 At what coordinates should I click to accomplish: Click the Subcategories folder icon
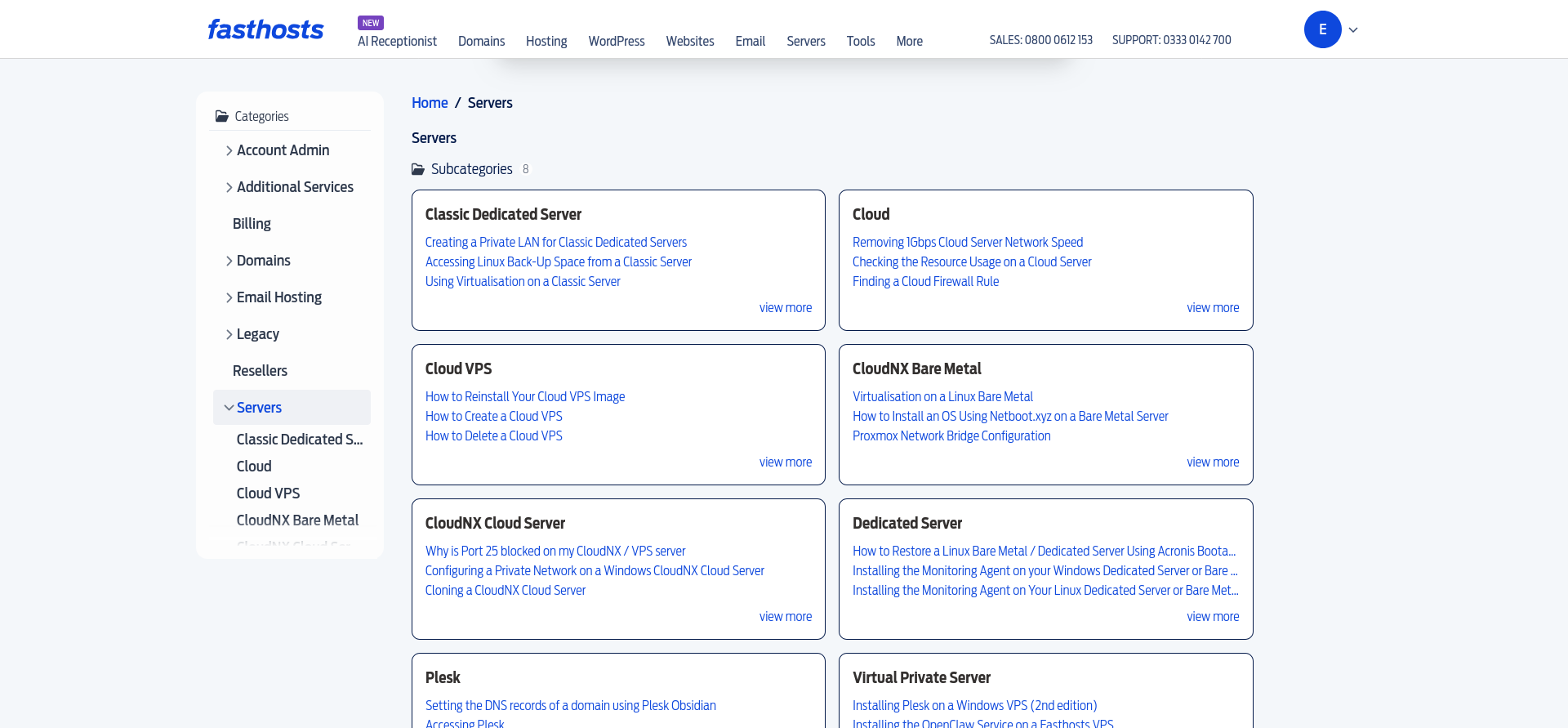point(418,169)
